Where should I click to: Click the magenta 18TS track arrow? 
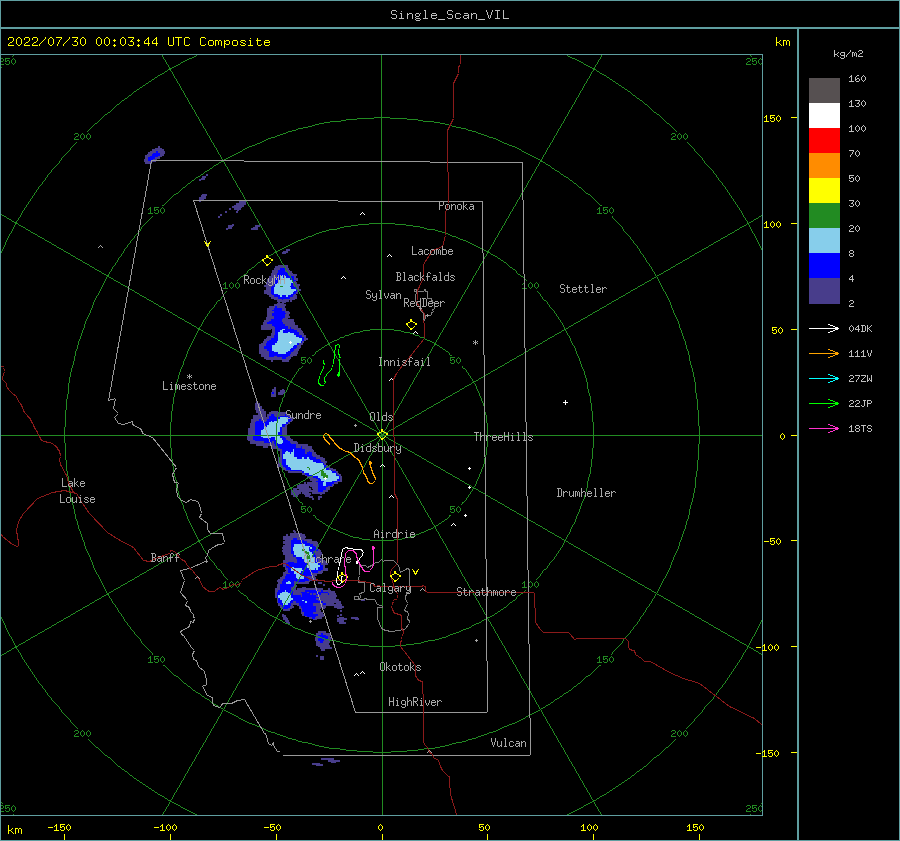(824, 428)
